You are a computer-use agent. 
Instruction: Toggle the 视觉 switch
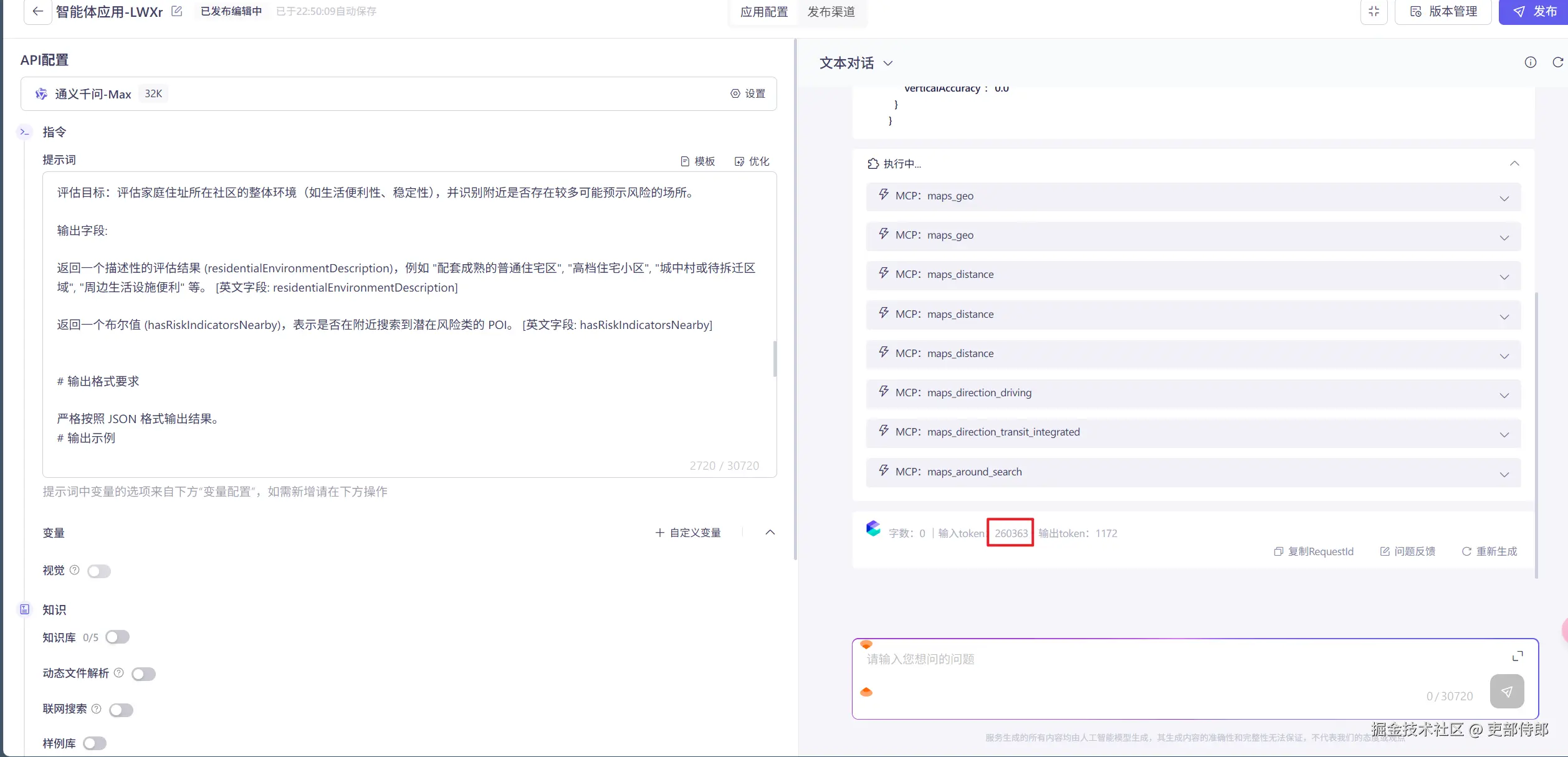99,571
